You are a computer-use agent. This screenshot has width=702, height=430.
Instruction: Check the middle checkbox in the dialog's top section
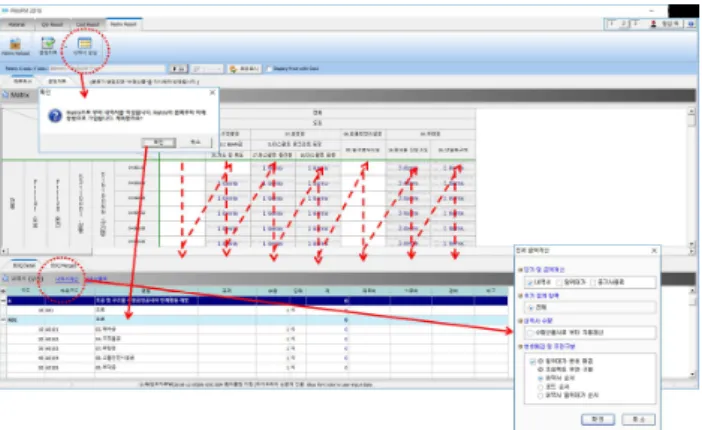pyautogui.click(x=559, y=282)
